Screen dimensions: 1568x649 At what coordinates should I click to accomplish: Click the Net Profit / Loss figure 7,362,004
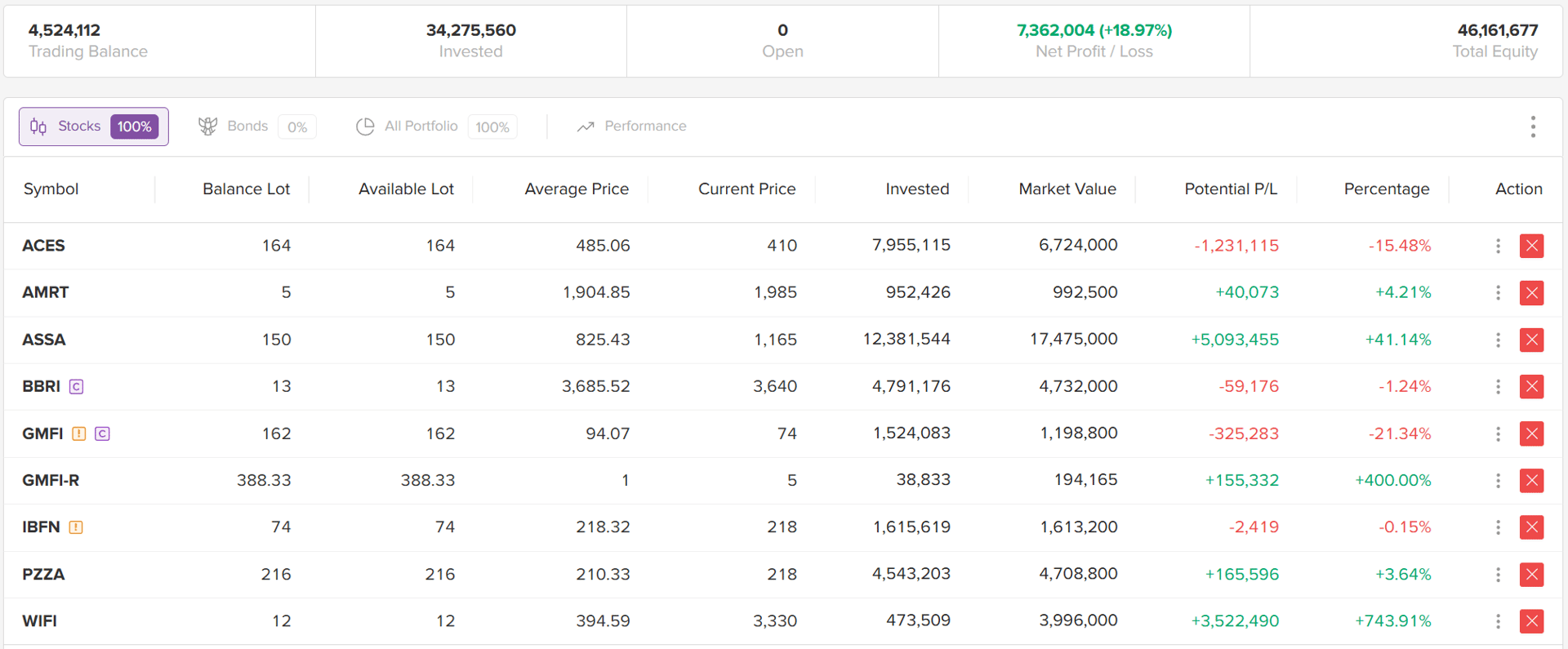click(1094, 30)
